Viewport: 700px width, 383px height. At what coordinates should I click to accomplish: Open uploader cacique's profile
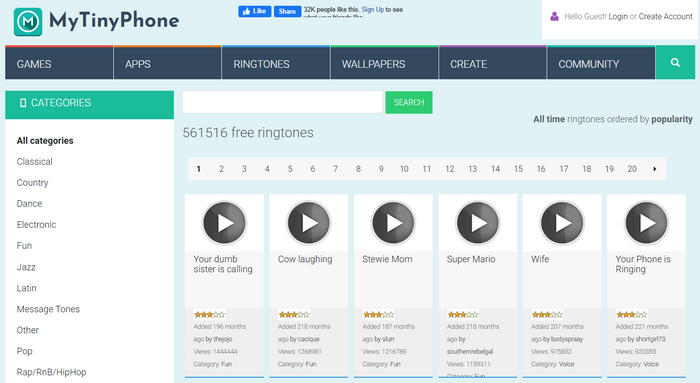308,339
